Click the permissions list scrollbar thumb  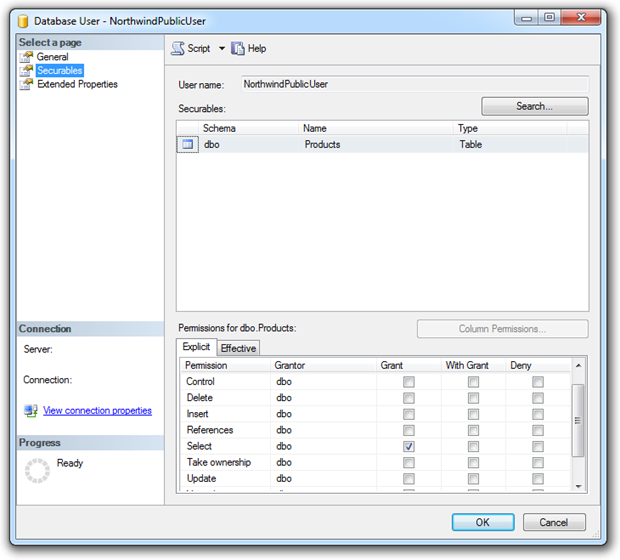click(578, 420)
